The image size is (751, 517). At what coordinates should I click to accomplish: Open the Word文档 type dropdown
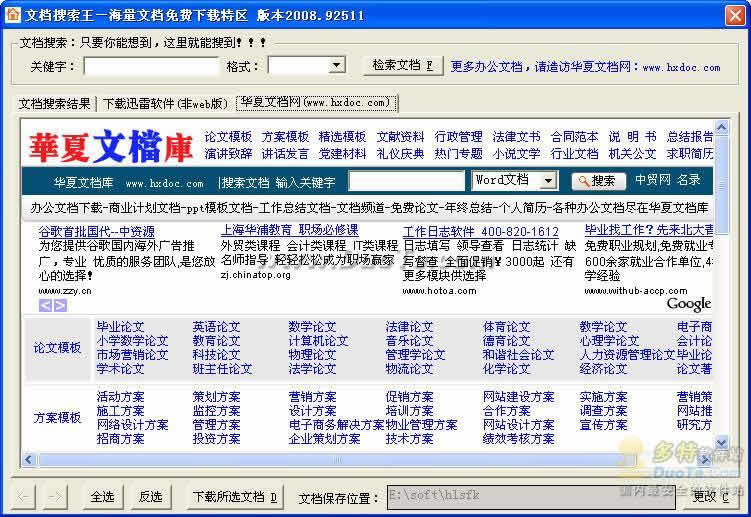pos(548,181)
